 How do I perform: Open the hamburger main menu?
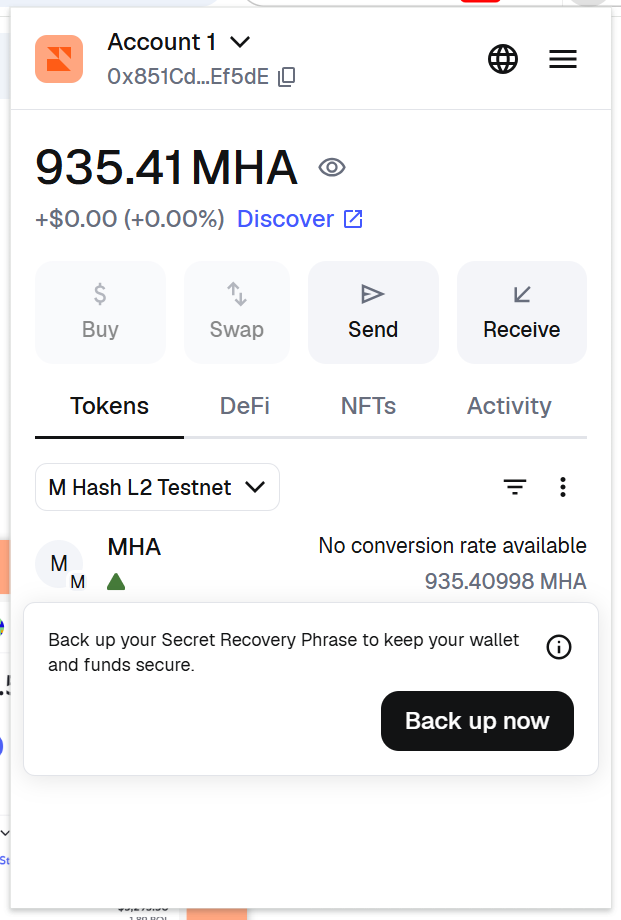[x=563, y=60]
